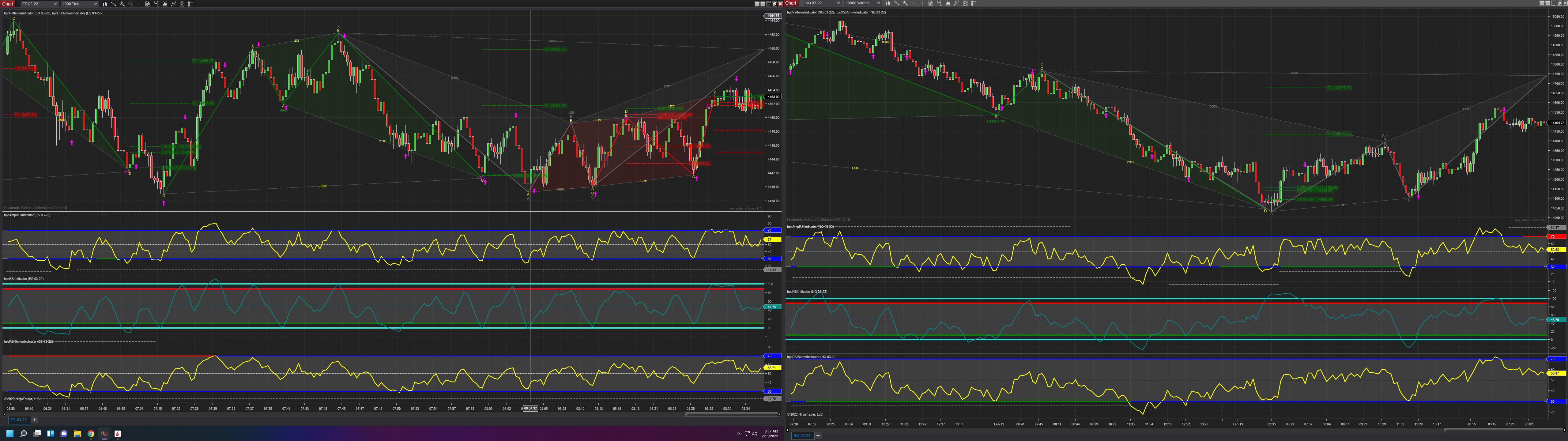Add new tab next to ES 03-22
Image resolution: width=1568 pixels, height=441 pixels.
coord(35,420)
